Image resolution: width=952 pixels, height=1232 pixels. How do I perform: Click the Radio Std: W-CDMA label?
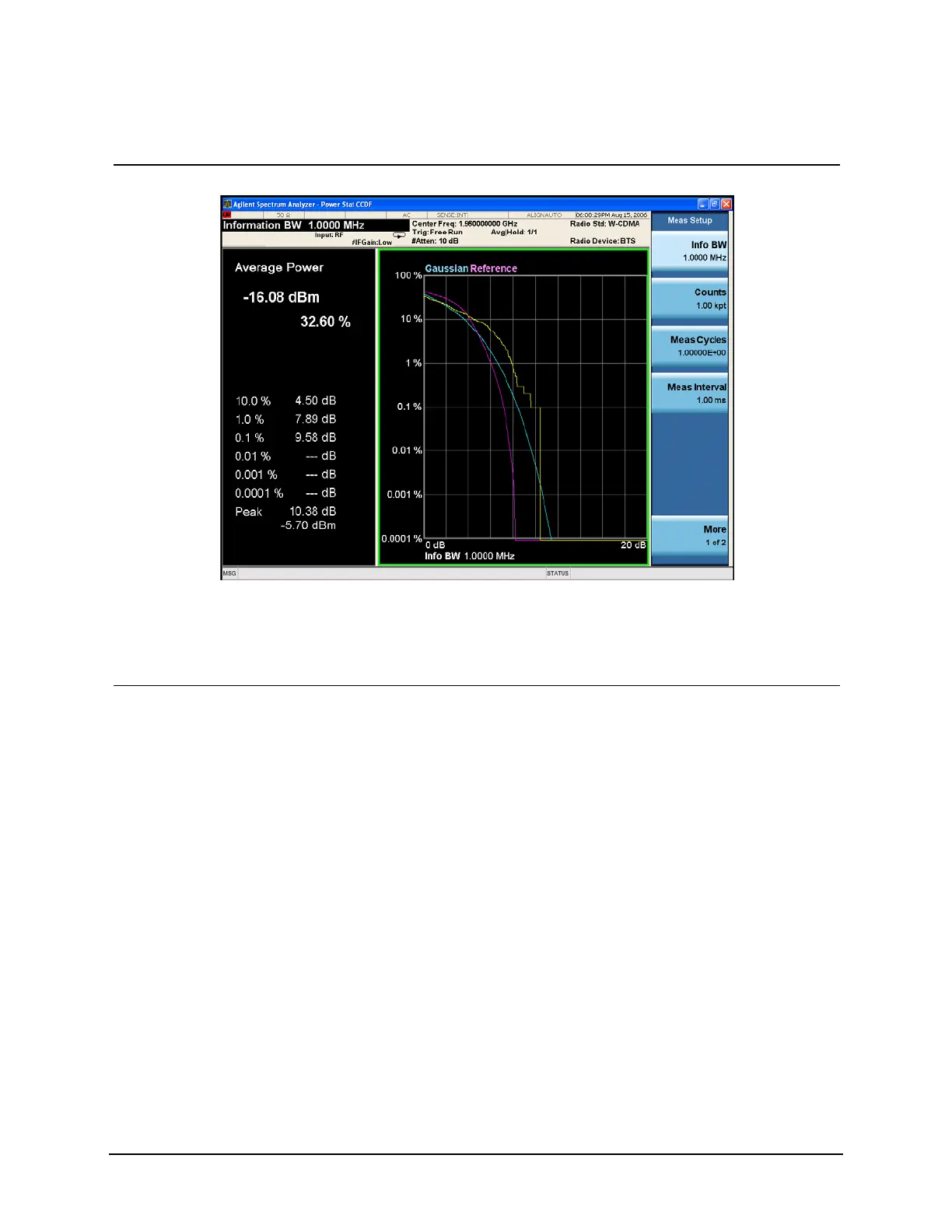(x=604, y=223)
